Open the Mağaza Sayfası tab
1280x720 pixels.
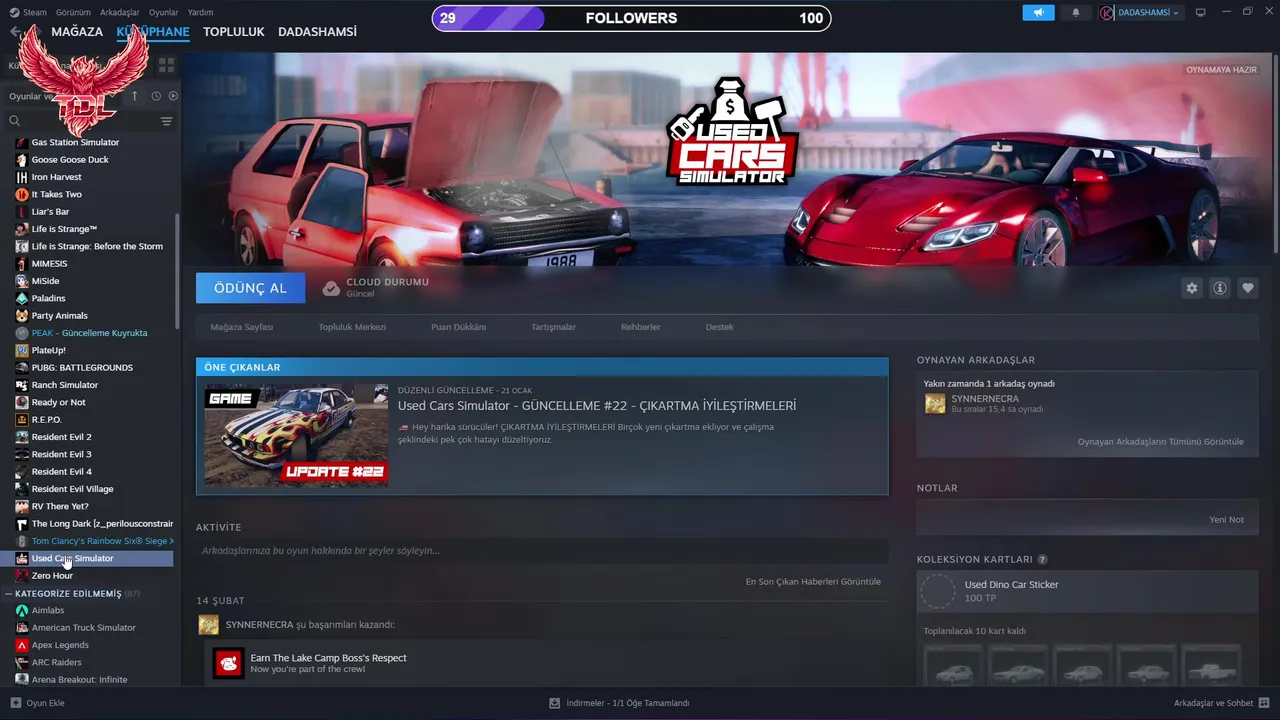coord(241,327)
